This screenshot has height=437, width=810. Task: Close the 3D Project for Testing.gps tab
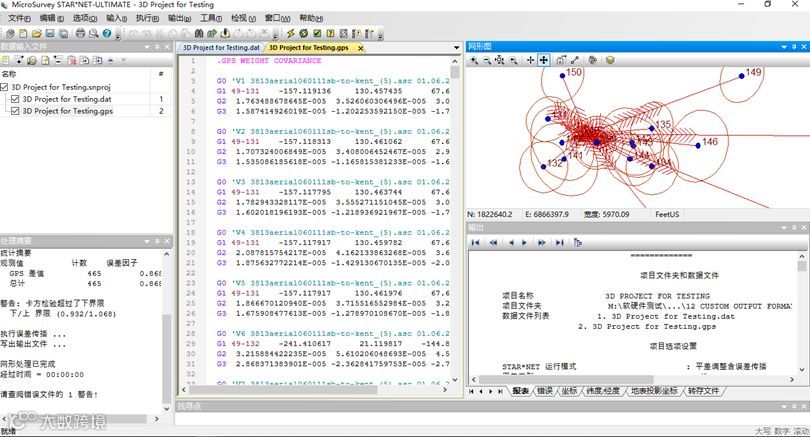(361, 48)
